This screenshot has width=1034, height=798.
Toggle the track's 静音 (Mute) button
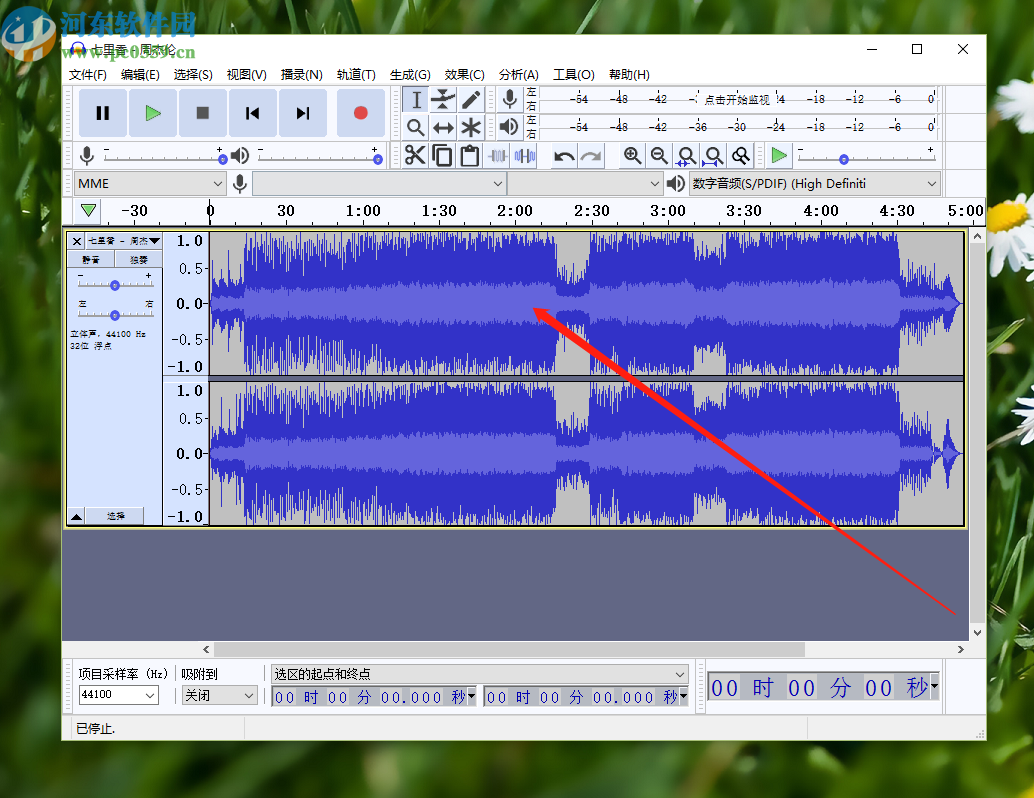pyautogui.click(x=91, y=259)
